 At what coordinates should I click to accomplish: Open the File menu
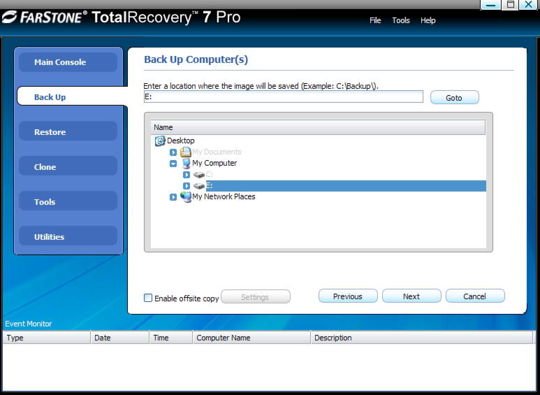[375, 20]
